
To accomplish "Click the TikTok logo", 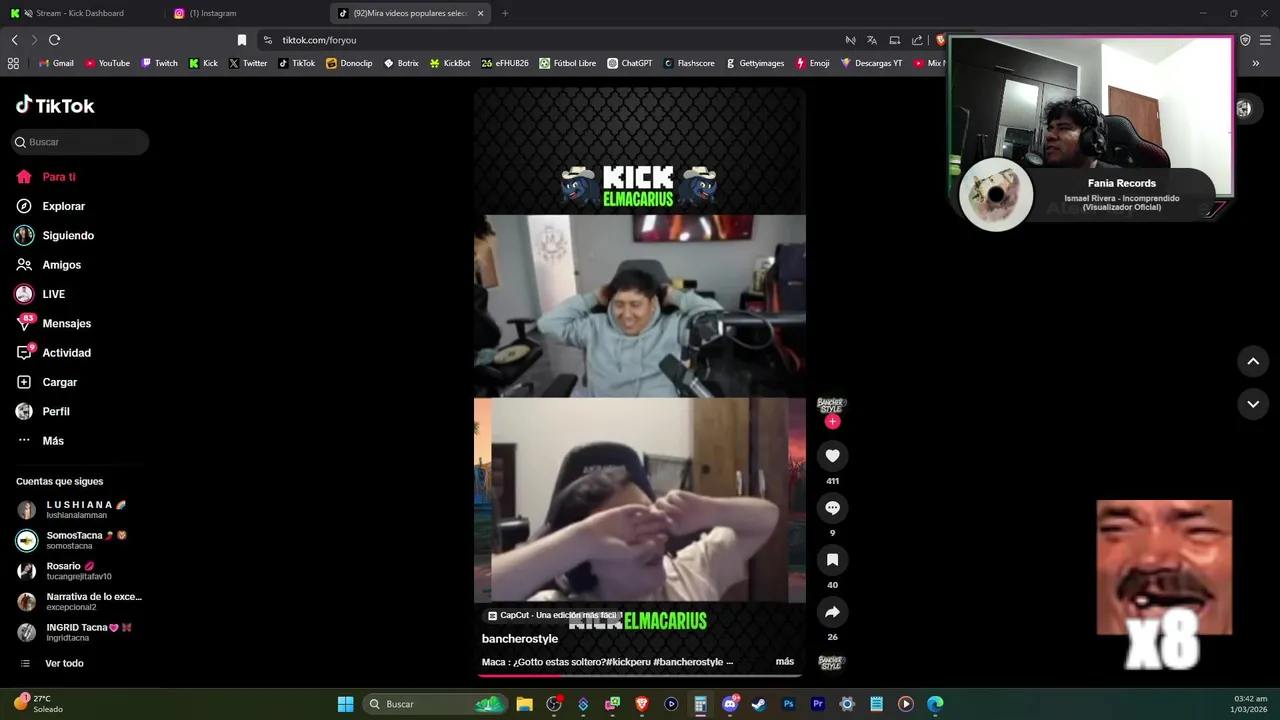I will pyautogui.click(x=55, y=105).
